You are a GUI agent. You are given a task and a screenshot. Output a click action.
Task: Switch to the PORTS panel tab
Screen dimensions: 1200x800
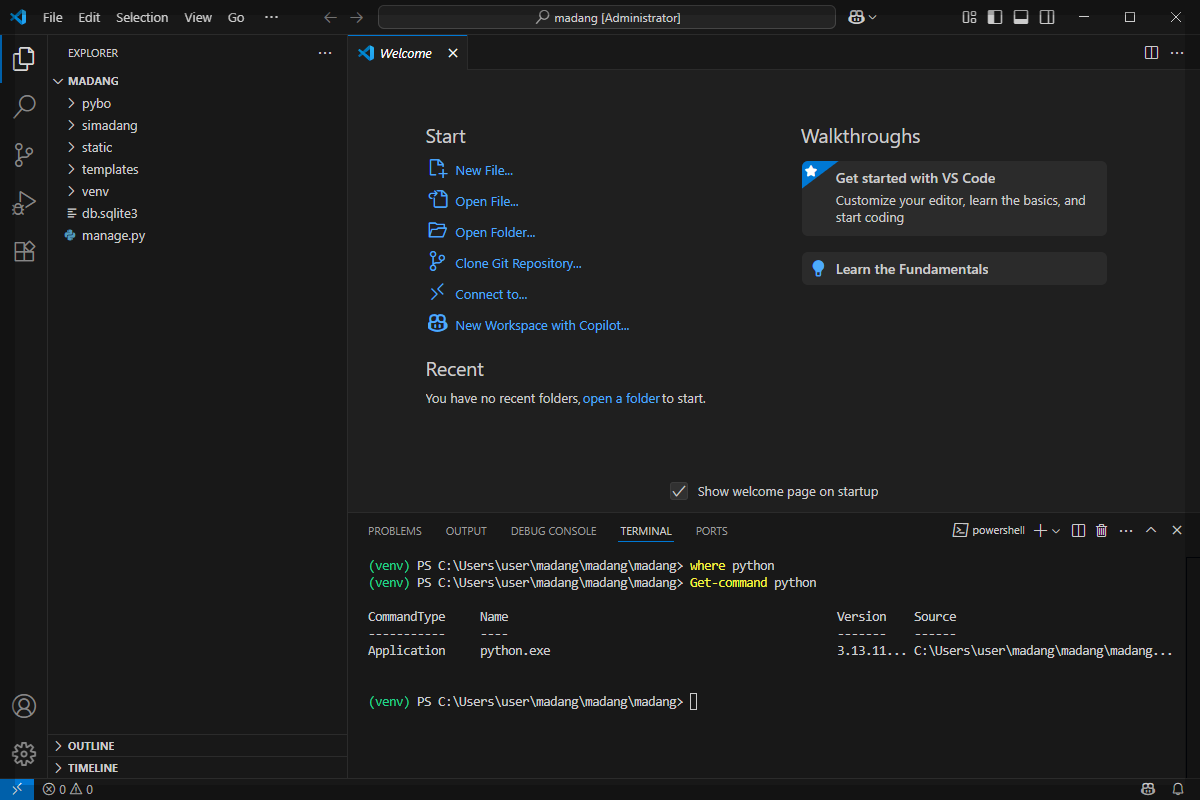point(712,531)
